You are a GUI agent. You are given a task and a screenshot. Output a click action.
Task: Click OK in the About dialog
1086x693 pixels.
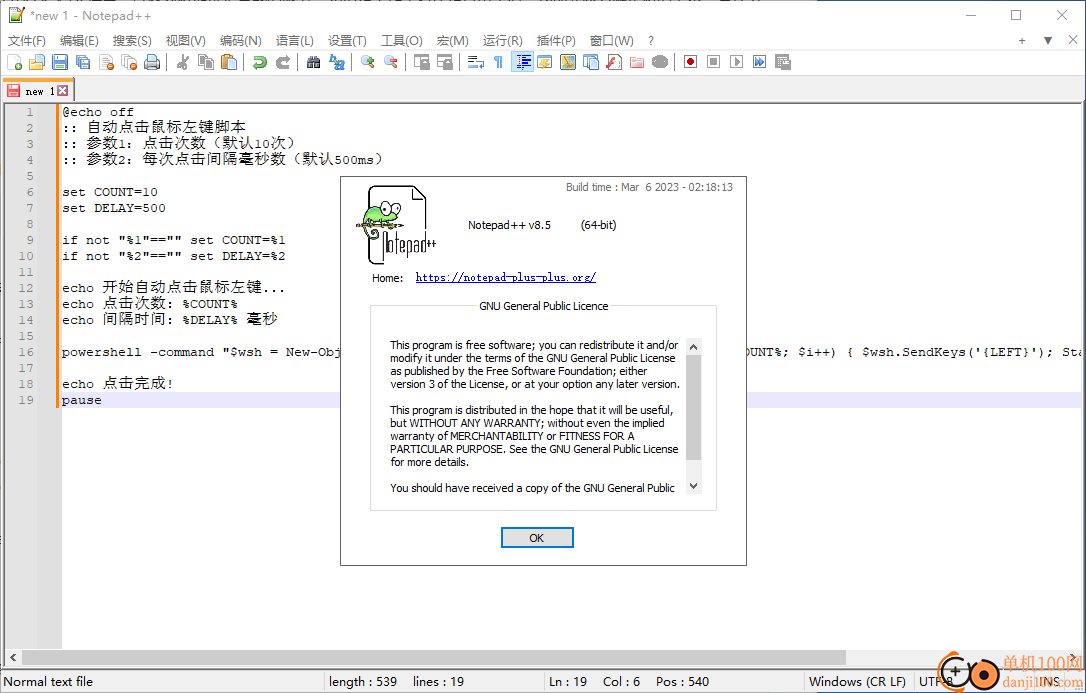537,538
